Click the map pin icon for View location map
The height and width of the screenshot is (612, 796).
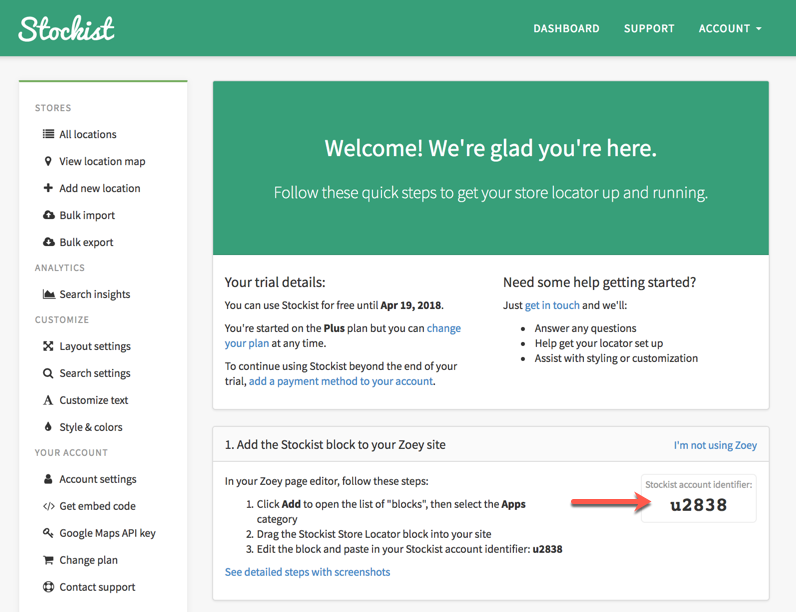point(48,161)
